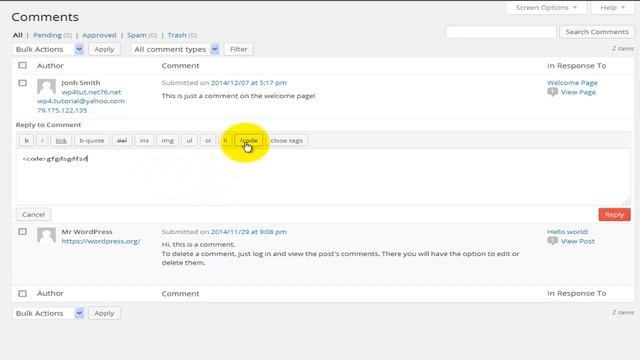Screen dimensions: 640x360
Task: Click the 'Comment' column header at top
Action: click(x=180, y=66)
